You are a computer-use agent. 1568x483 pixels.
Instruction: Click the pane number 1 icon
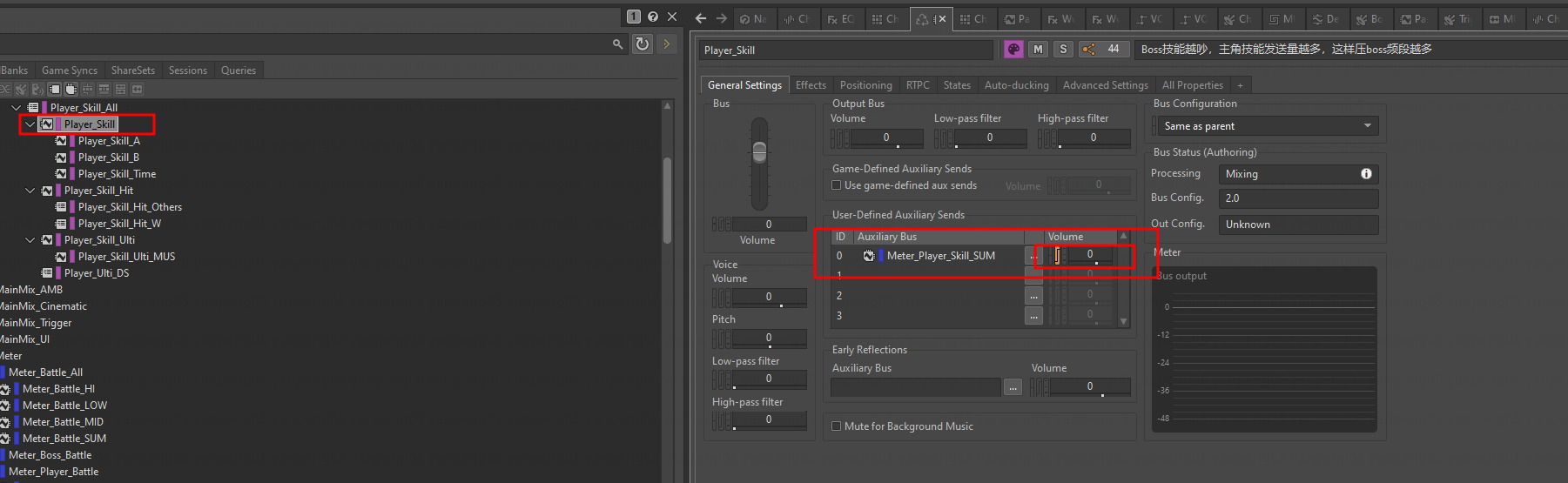pos(634,17)
